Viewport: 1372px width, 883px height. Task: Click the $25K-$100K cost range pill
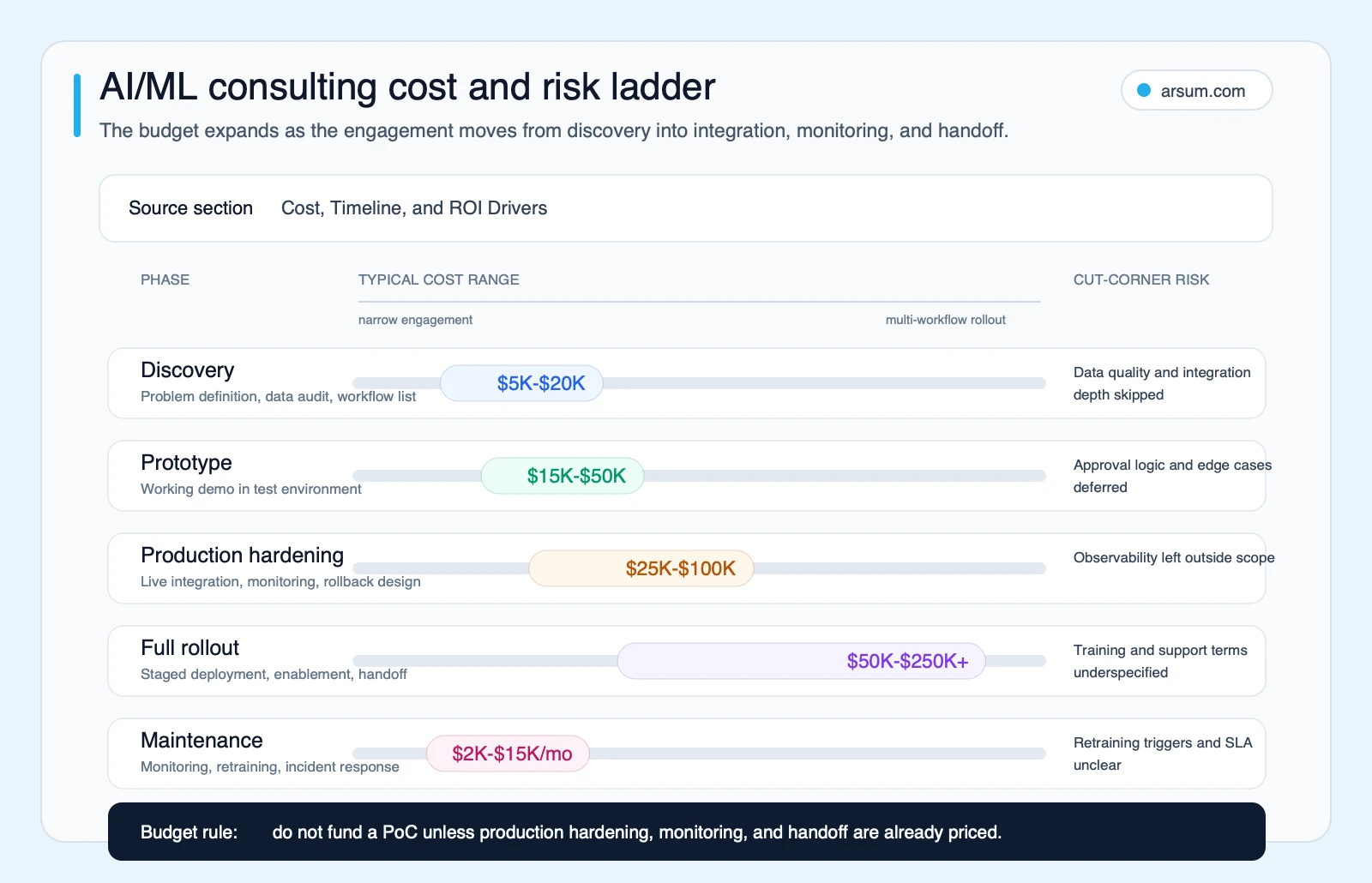point(641,568)
